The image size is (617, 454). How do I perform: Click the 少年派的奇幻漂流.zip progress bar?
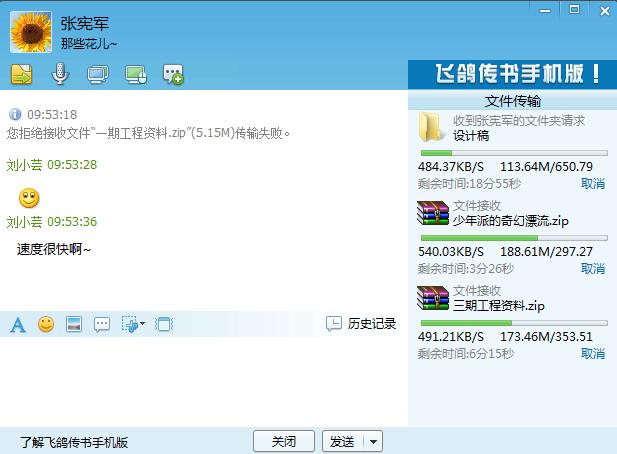coord(514,238)
